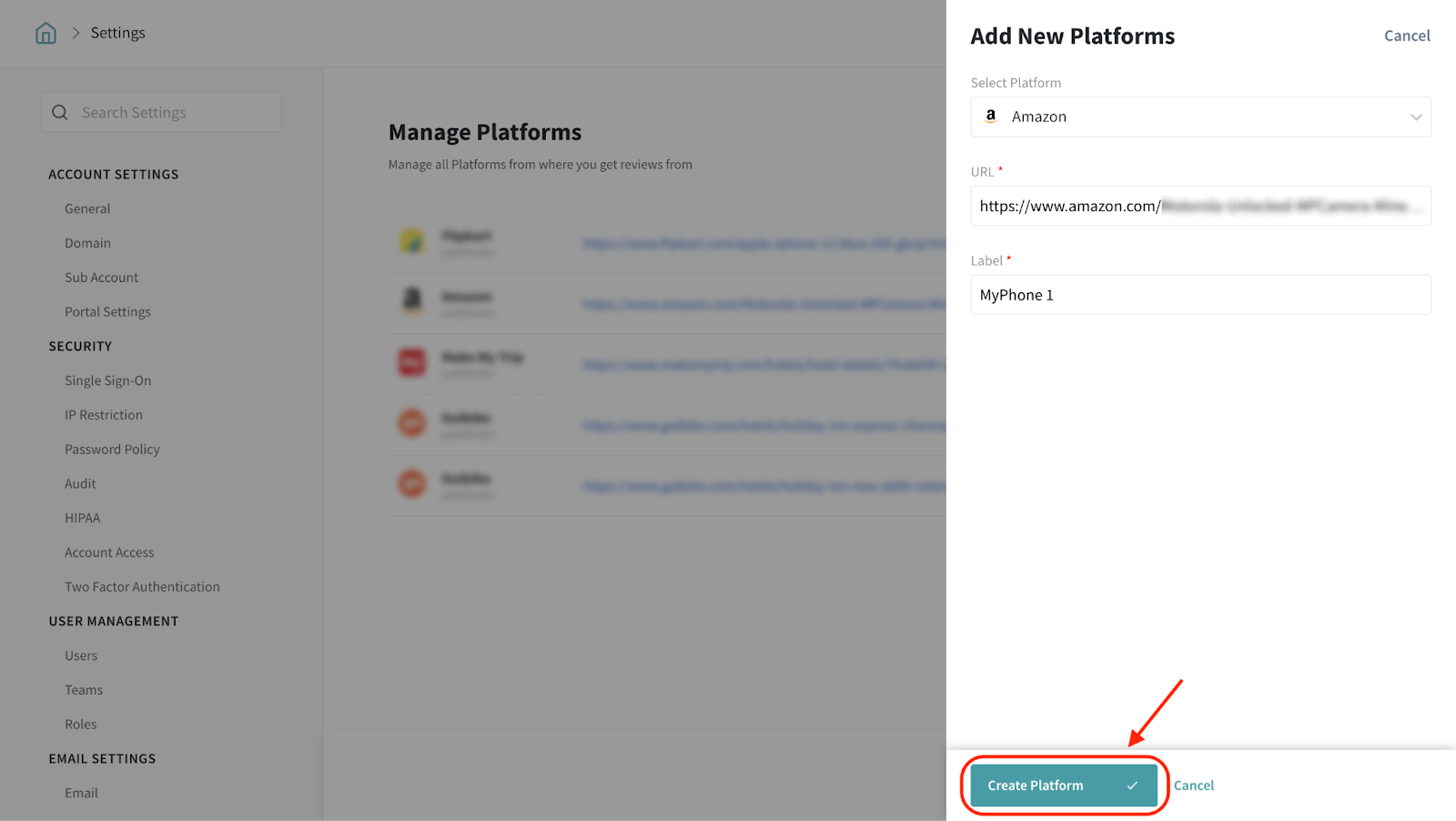The width and height of the screenshot is (1456, 821).
Task: Click the search magnifier icon
Action: tap(60, 113)
